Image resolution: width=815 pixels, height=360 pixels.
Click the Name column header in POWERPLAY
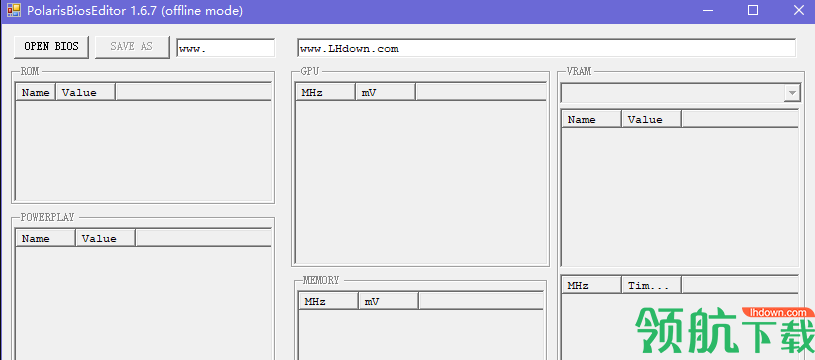point(46,238)
